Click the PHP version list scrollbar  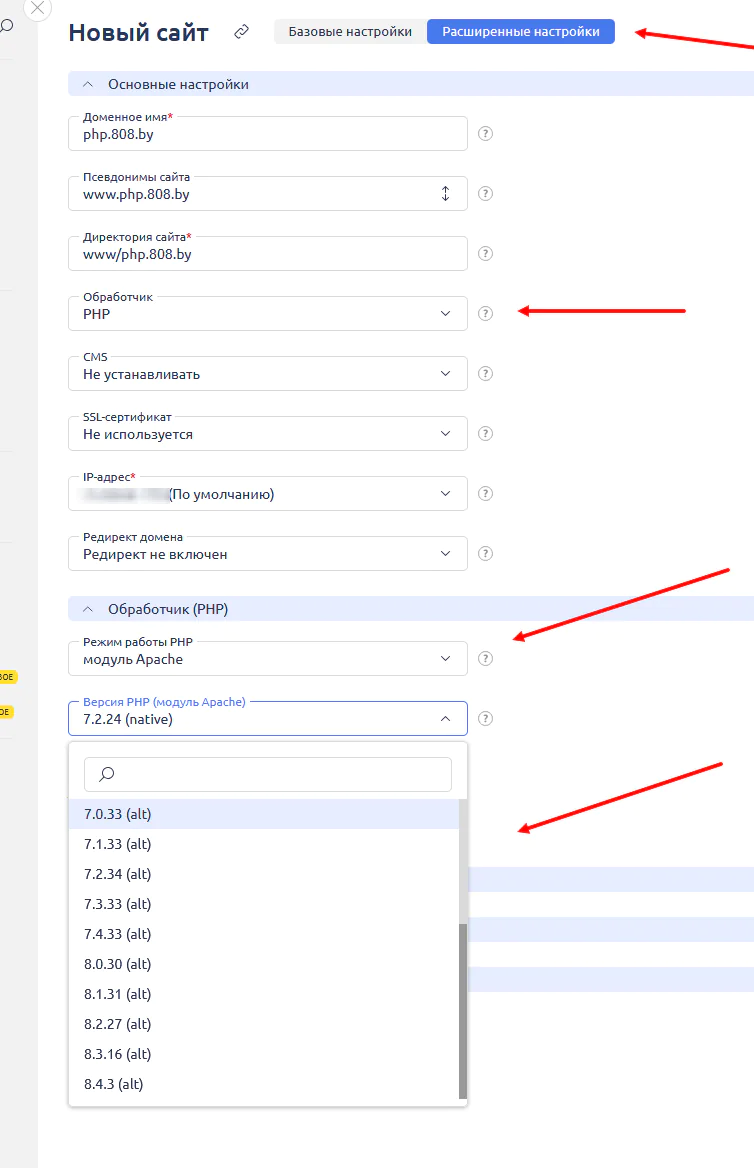463,1011
